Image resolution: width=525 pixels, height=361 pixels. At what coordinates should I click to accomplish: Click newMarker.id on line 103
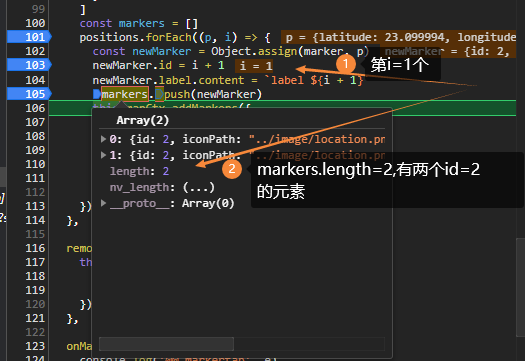coord(132,65)
